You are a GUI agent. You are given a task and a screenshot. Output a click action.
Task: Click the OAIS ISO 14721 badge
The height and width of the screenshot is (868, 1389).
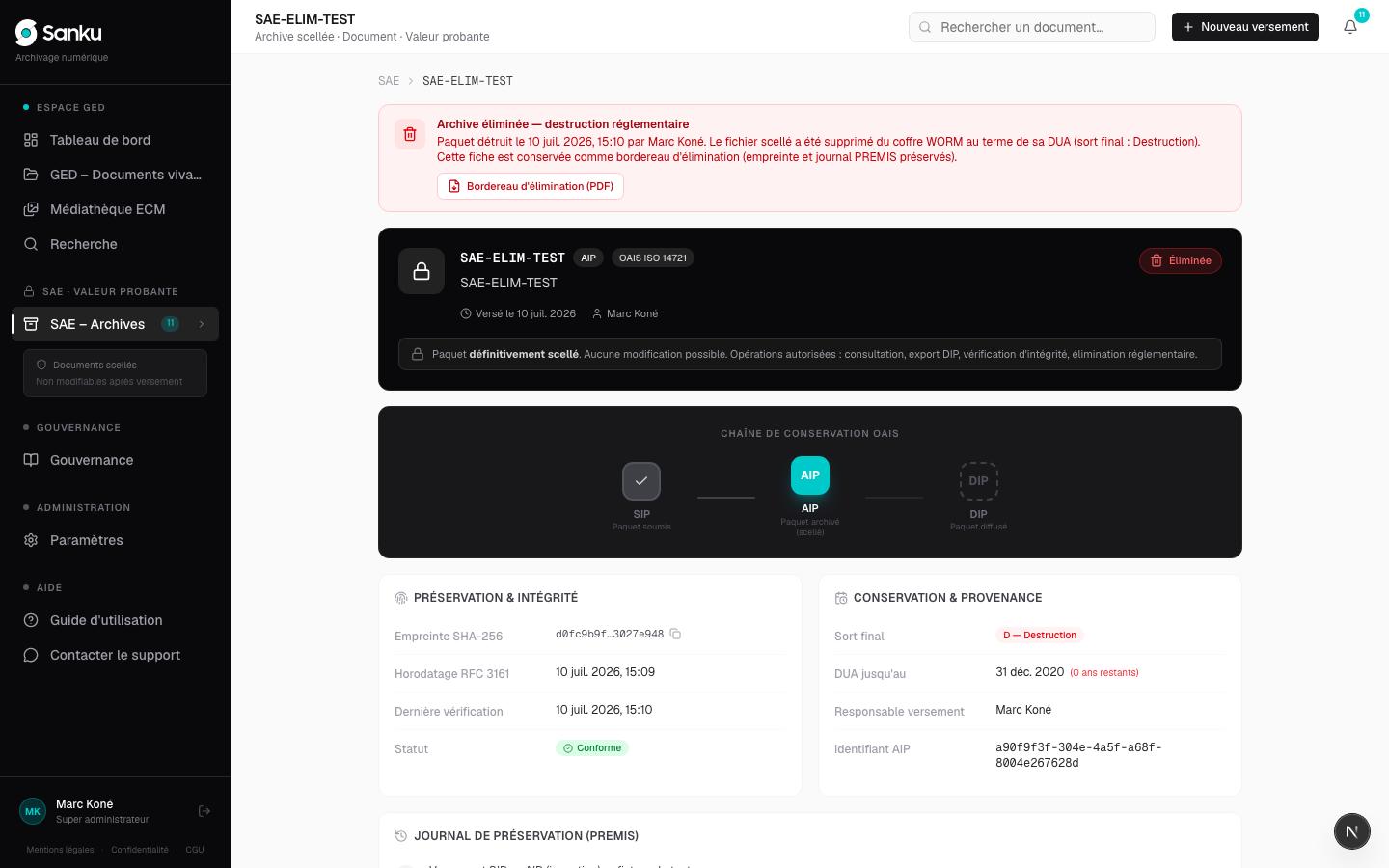tap(653, 258)
